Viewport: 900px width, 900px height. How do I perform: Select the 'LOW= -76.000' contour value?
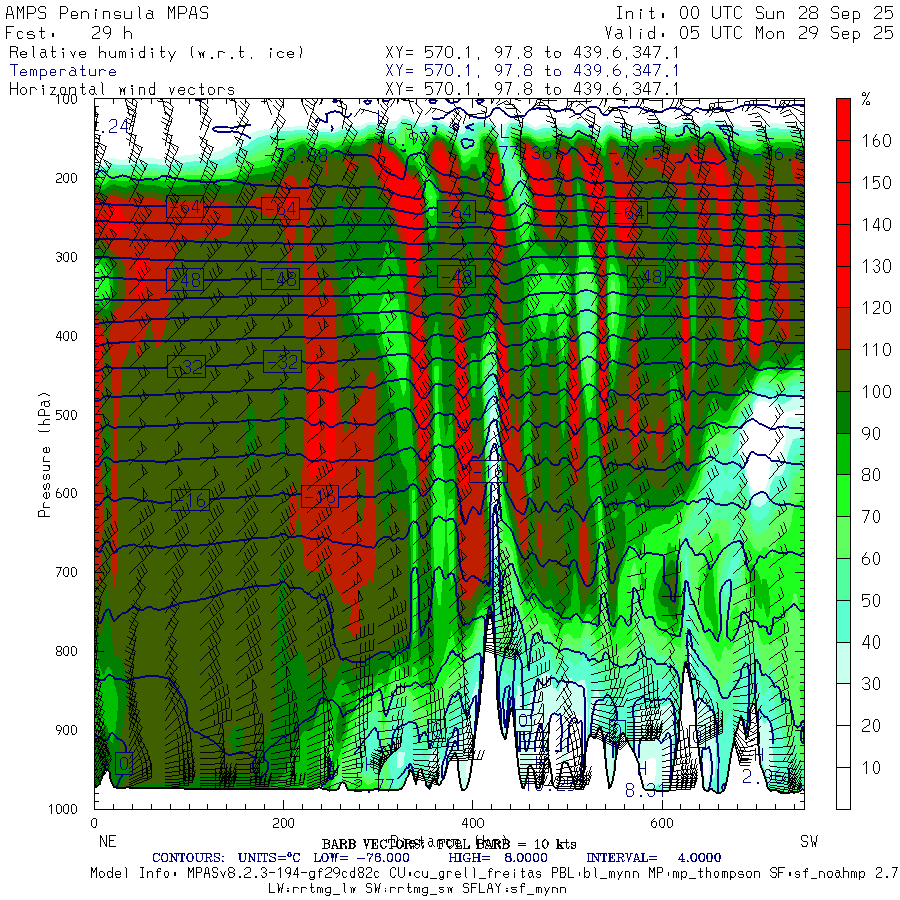pyautogui.click(x=362, y=858)
